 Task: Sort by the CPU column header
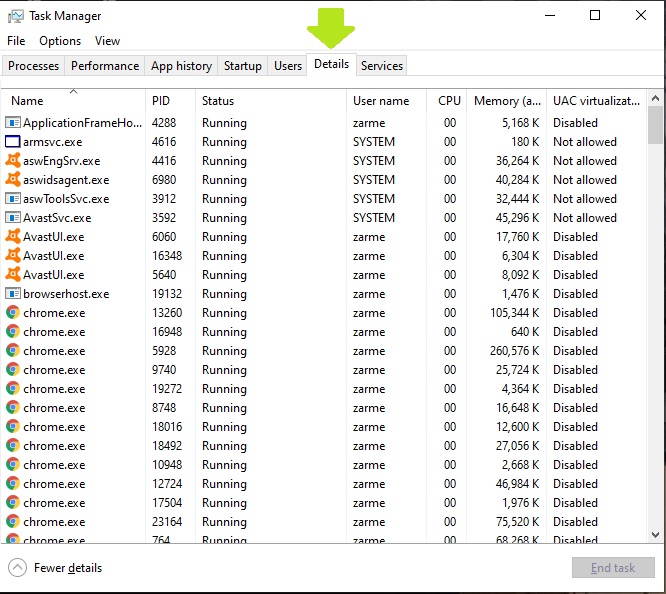click(x=447, y=101)
